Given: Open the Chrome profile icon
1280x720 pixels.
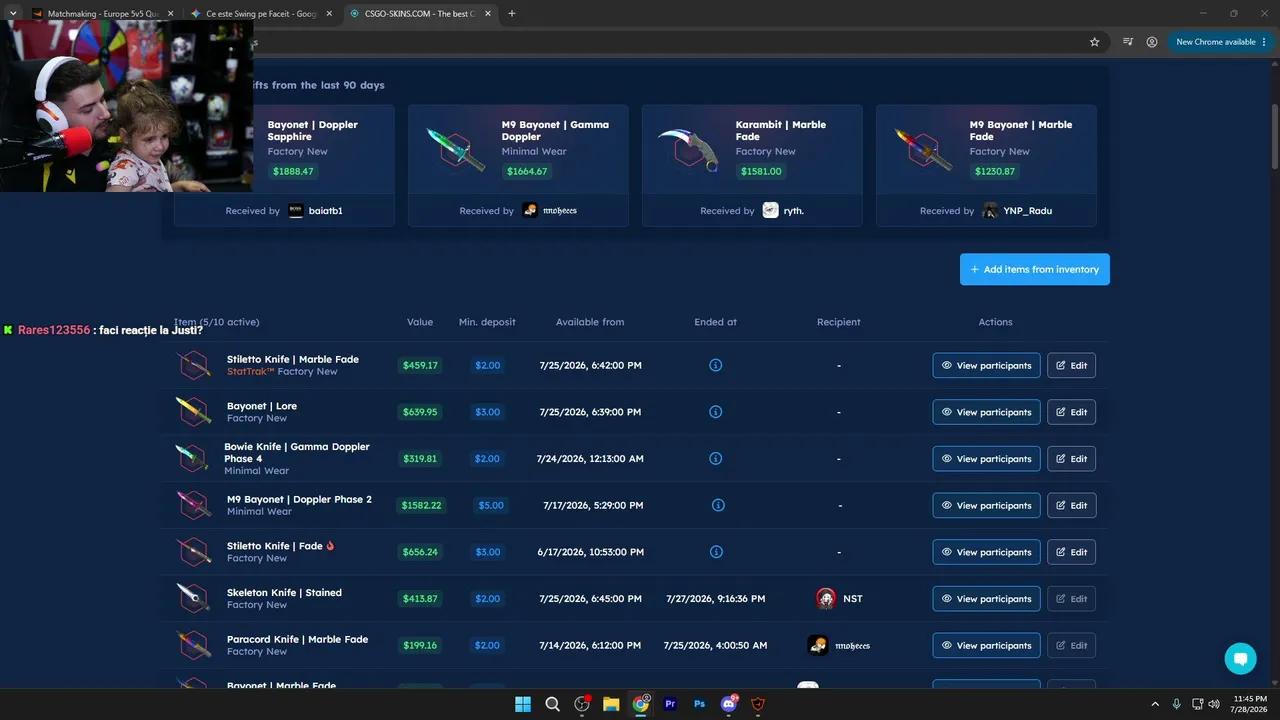Looking at the screenshot, I should point(1152,42).
